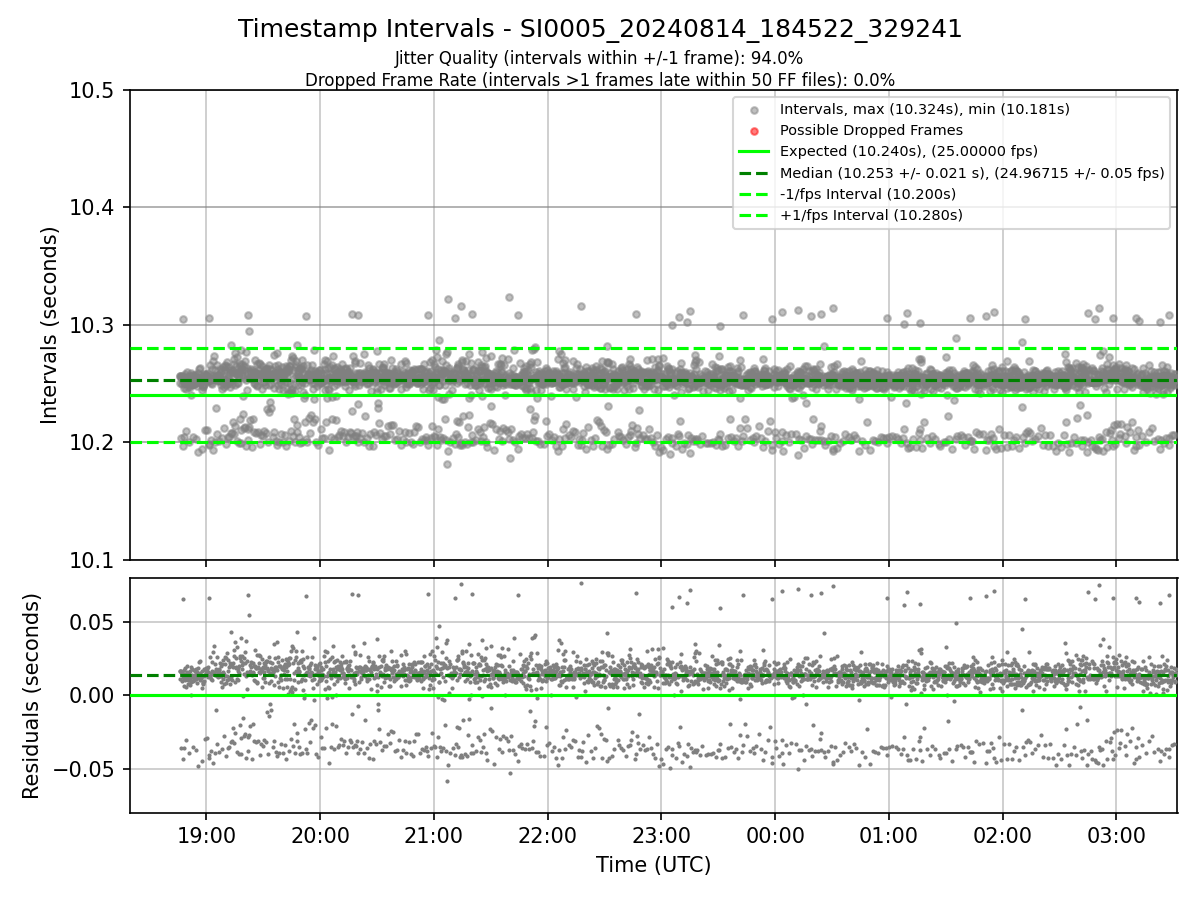Screen dimensions: 1200x900
Task: Click the 01:00 time tick label
Action: pos(888,835)
